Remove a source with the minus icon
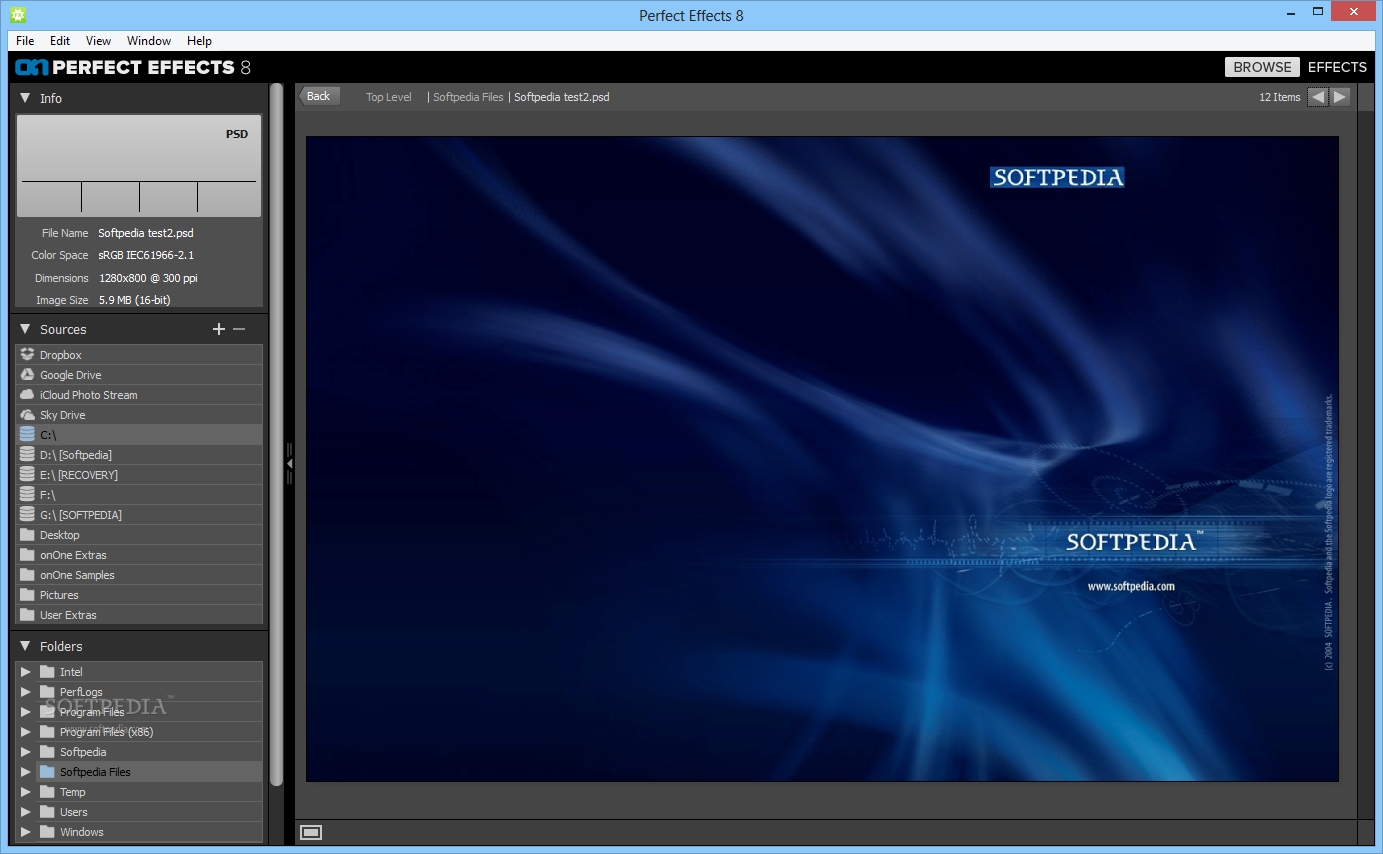 [x=239, y=329]
